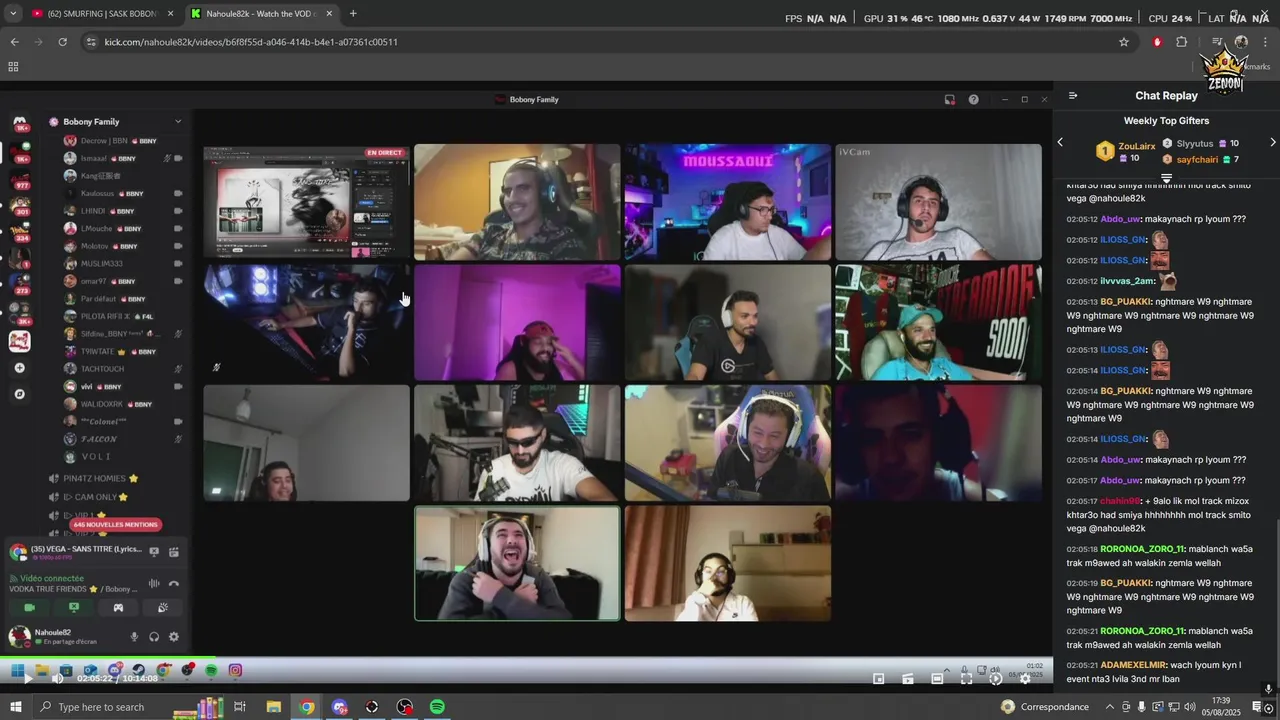Click ZouLairx top gifter name
1280x720 pixels.
click(x=1137, y=146)
